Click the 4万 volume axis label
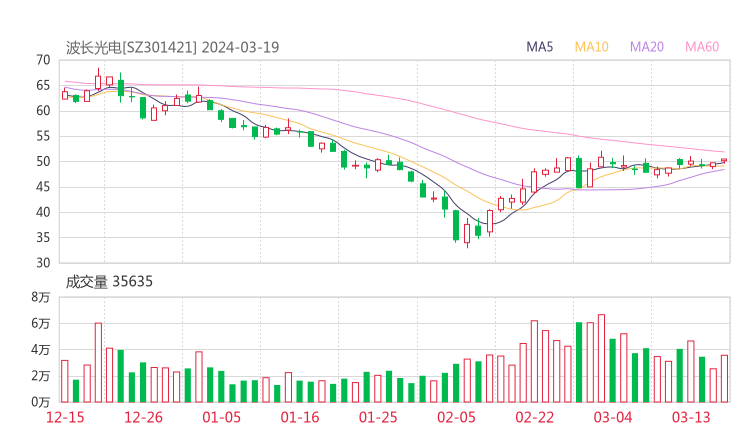 (x=41, y=350)
